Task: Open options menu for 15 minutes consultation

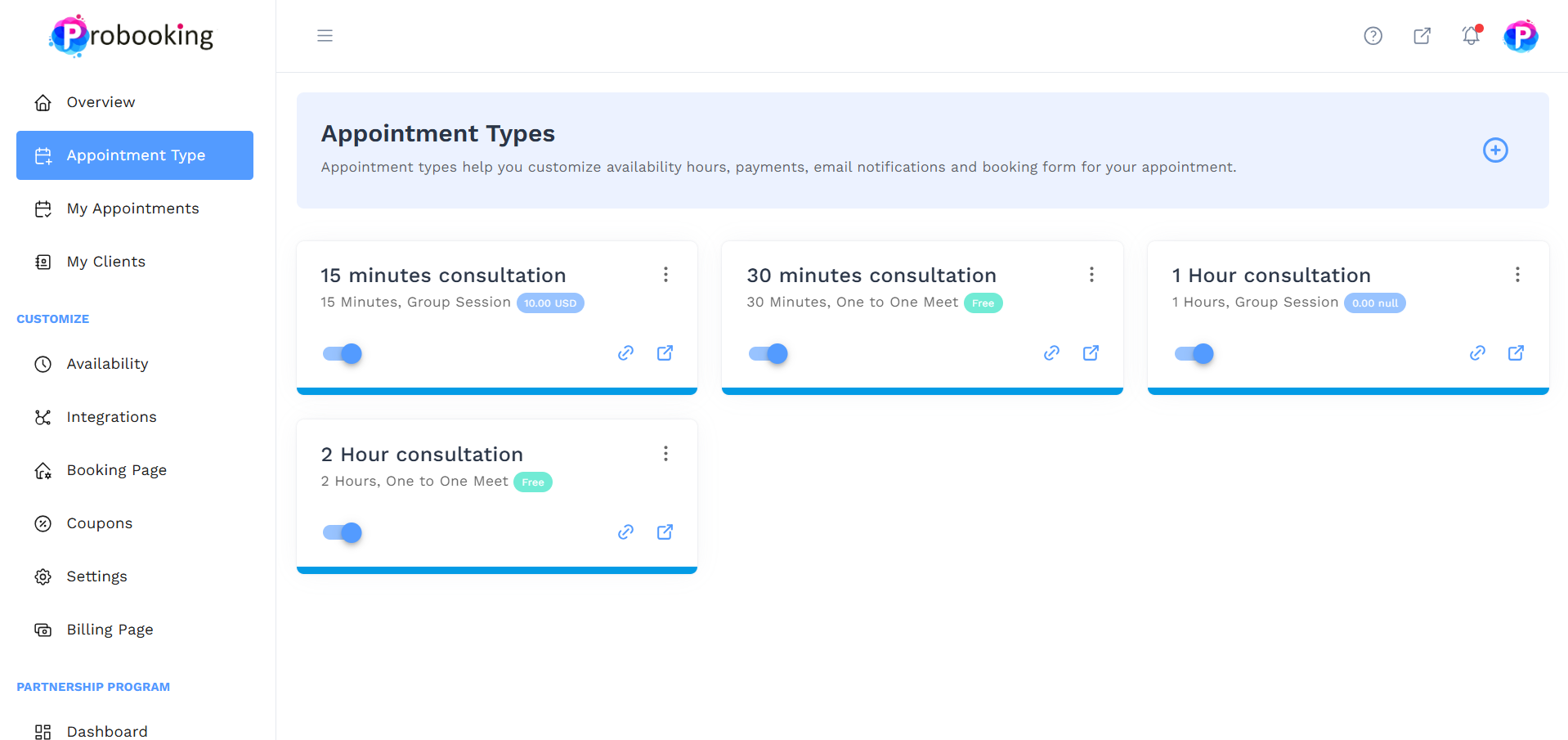Action: pos(665,275)
